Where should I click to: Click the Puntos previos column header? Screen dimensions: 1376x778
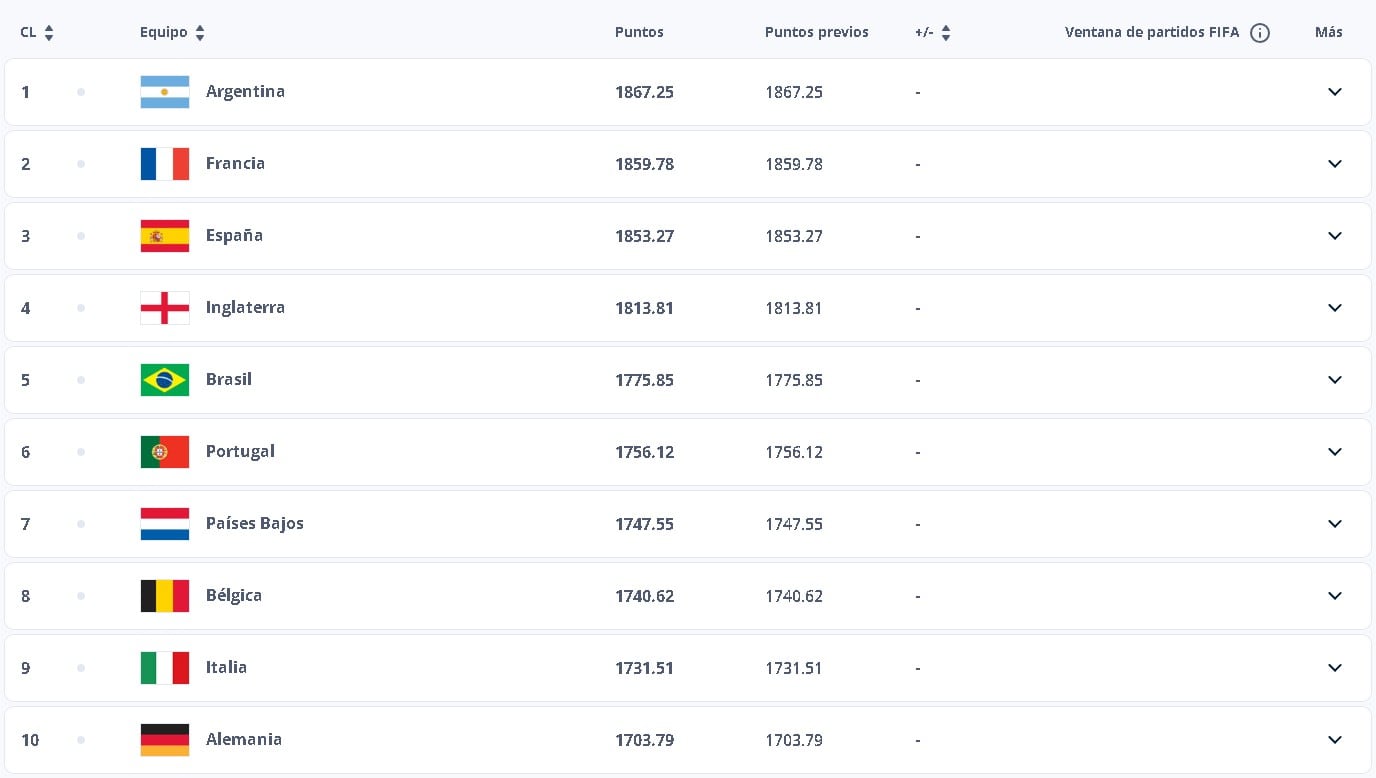click(x=817, y=32)
